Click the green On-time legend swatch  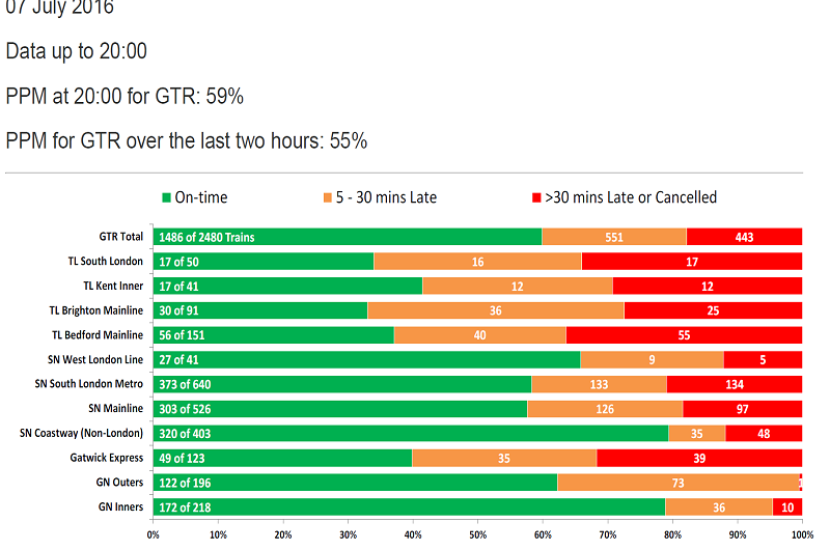click(x=166, y=198)
